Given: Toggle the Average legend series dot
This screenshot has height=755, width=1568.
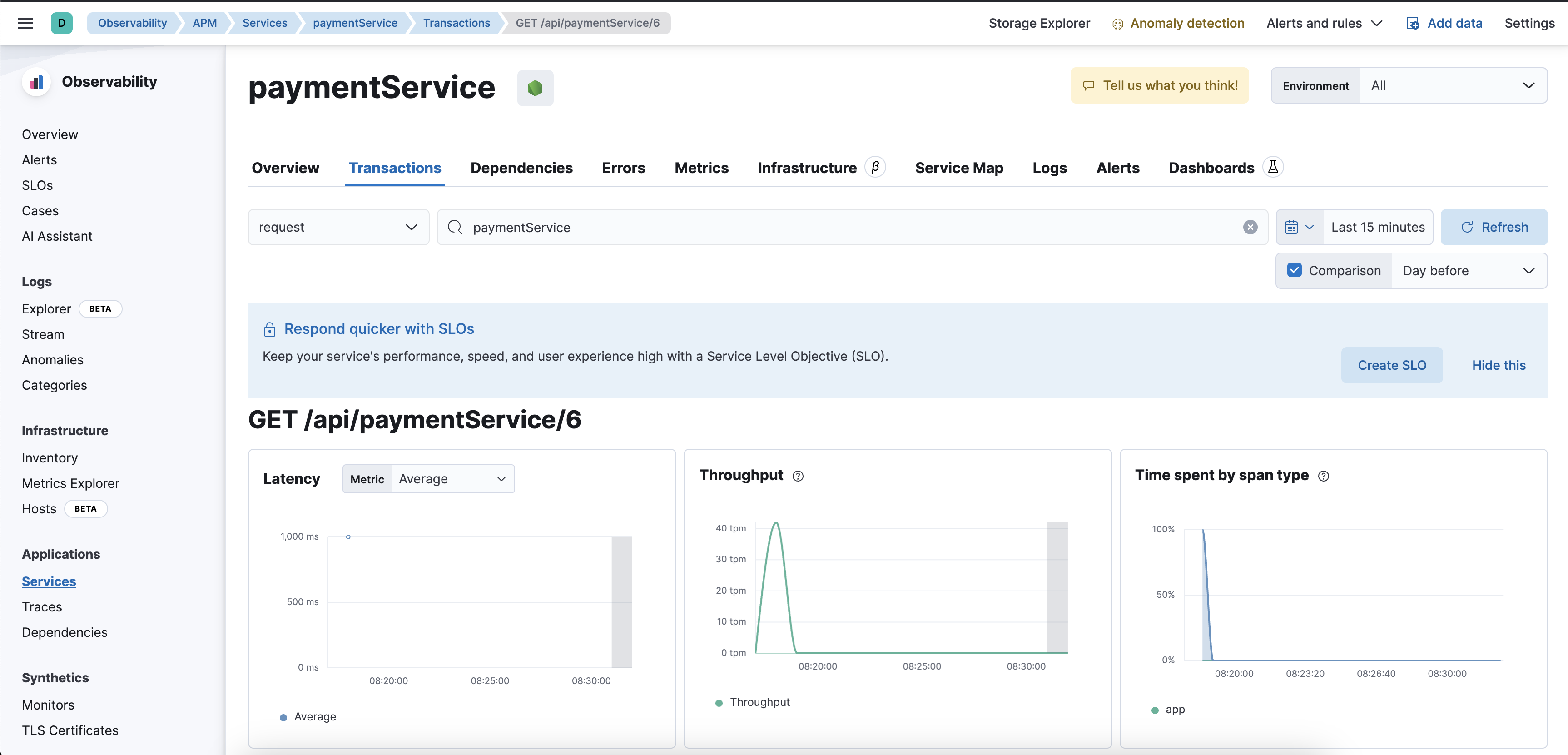Looking at the screenshot, I should [x=283, y=717].
